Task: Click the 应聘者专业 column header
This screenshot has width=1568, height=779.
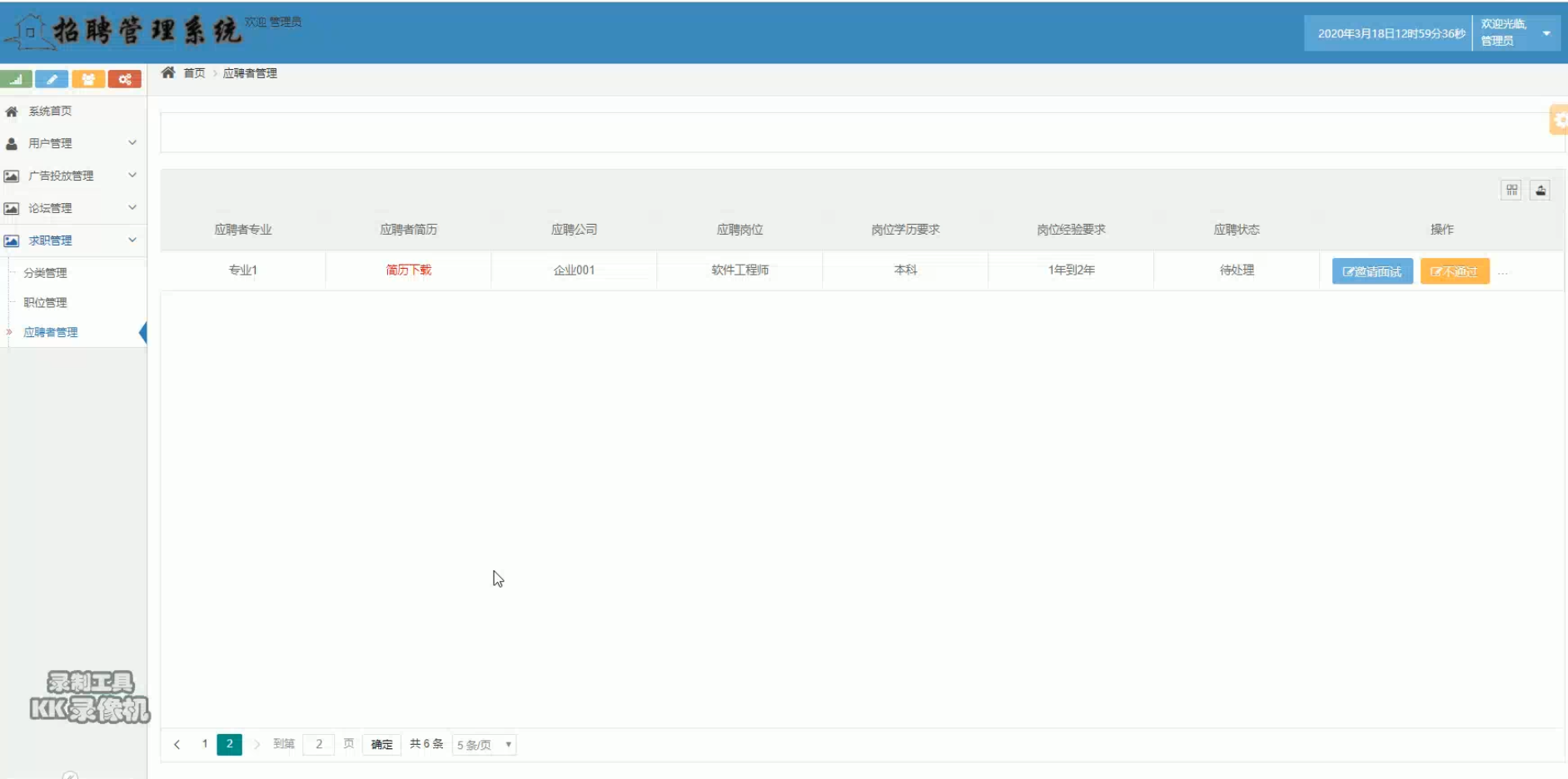Action: (x=243, y=229)
